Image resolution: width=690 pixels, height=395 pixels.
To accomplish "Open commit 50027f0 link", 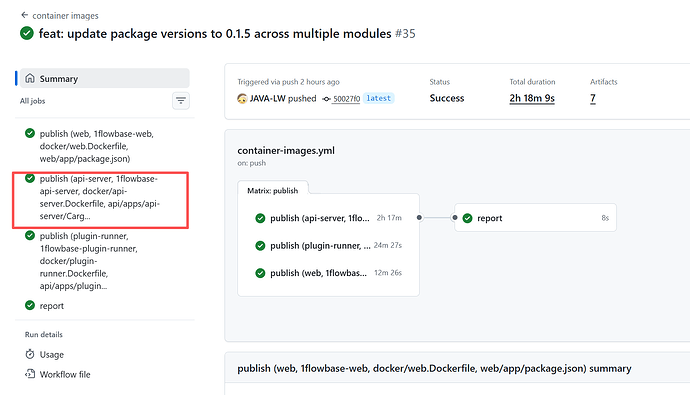I will click(346, 99).
